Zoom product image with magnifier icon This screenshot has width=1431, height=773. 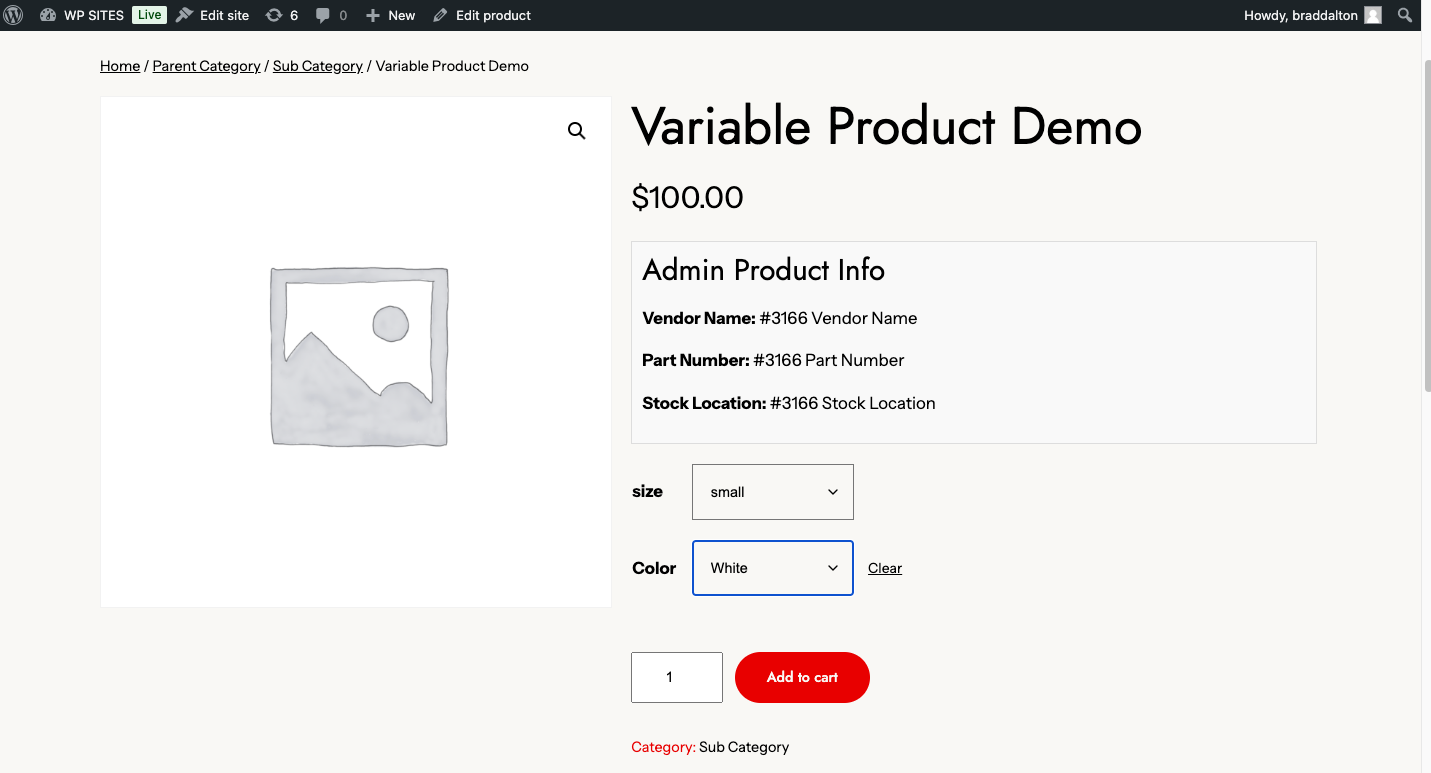pyautogui.click(x=577, y=131)
